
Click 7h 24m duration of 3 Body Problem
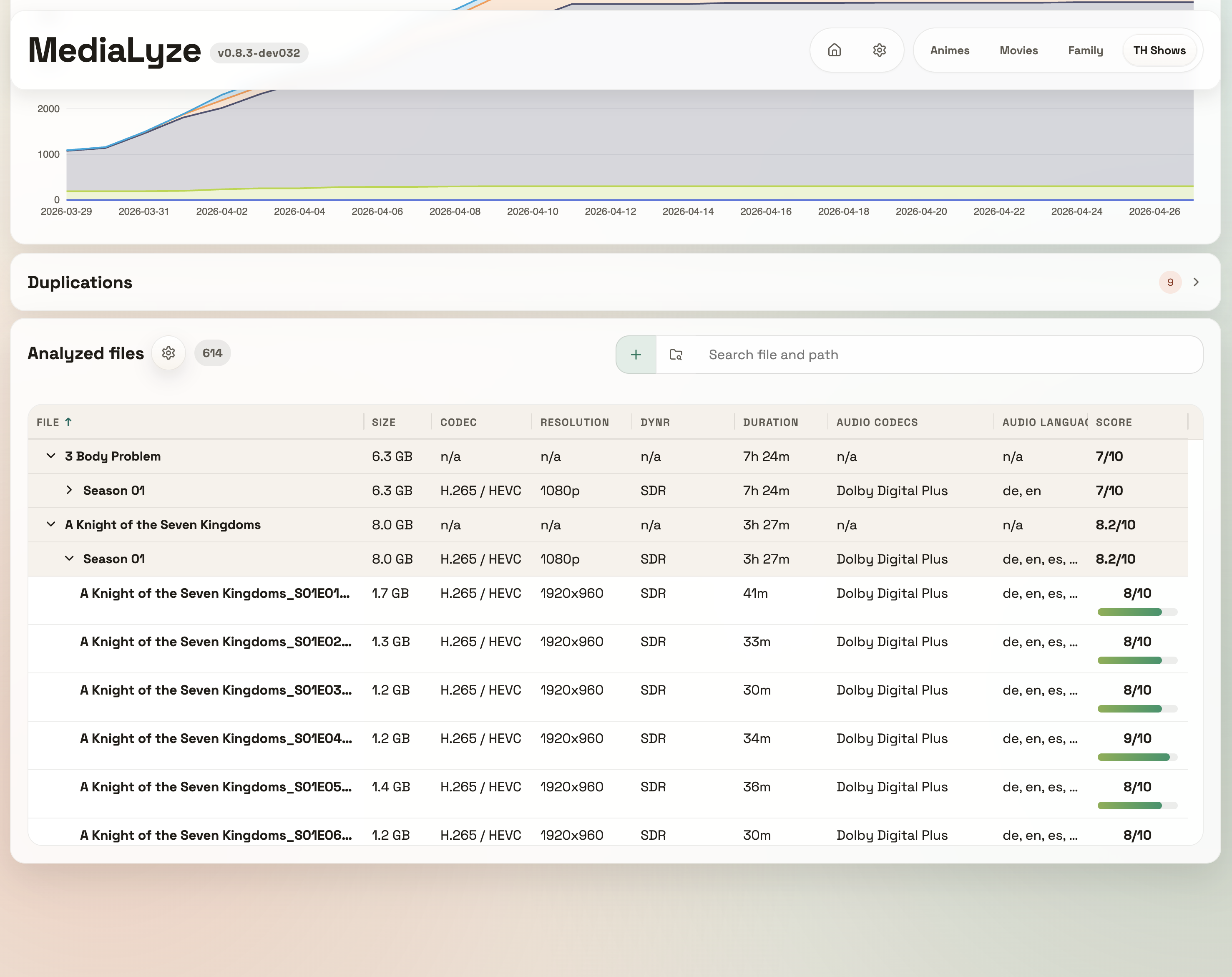pos(766,456)
